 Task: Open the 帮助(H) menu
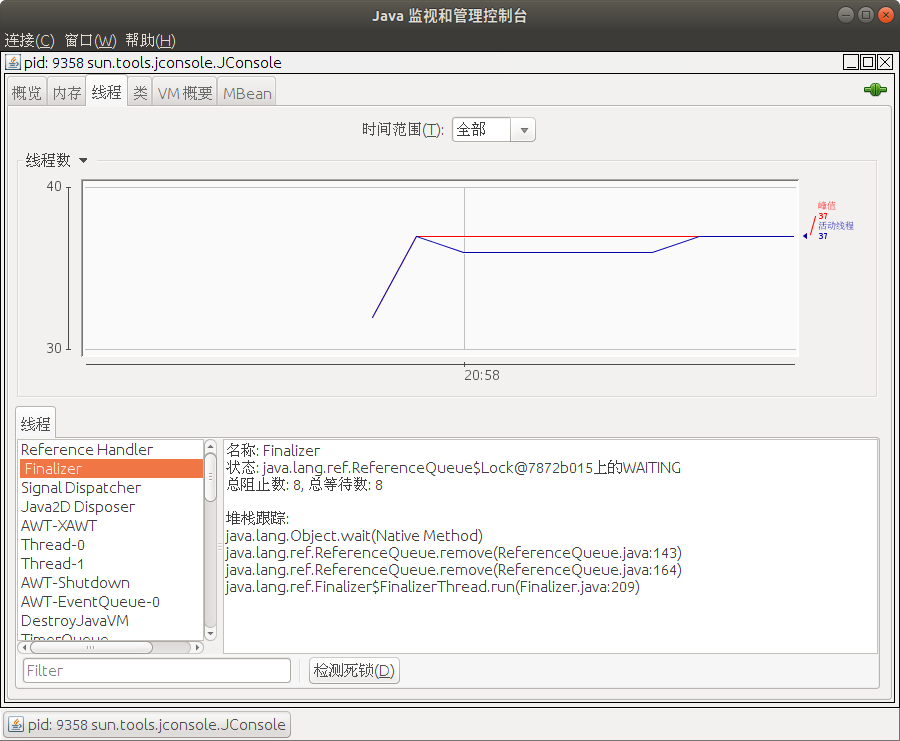coord(150,40)
